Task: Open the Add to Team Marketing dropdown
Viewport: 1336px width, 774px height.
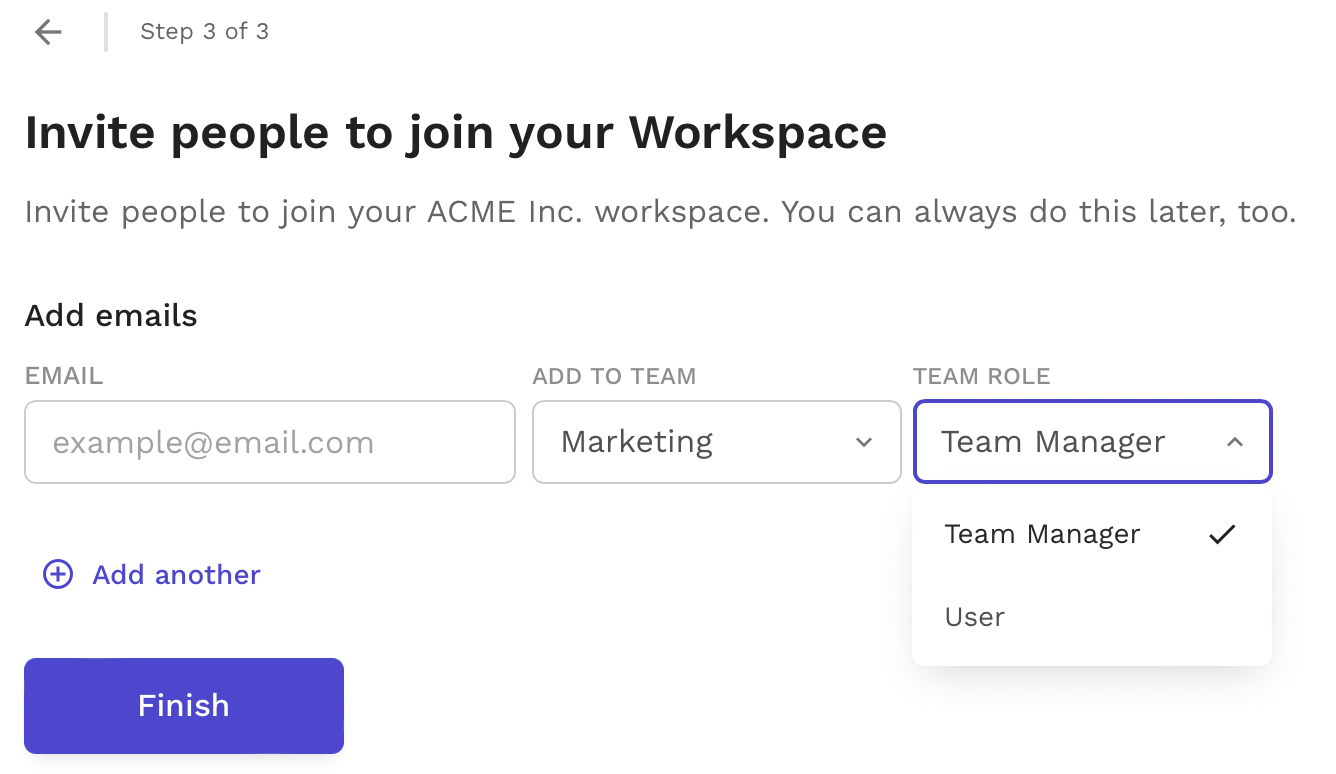Action: (x=717, y=442)
